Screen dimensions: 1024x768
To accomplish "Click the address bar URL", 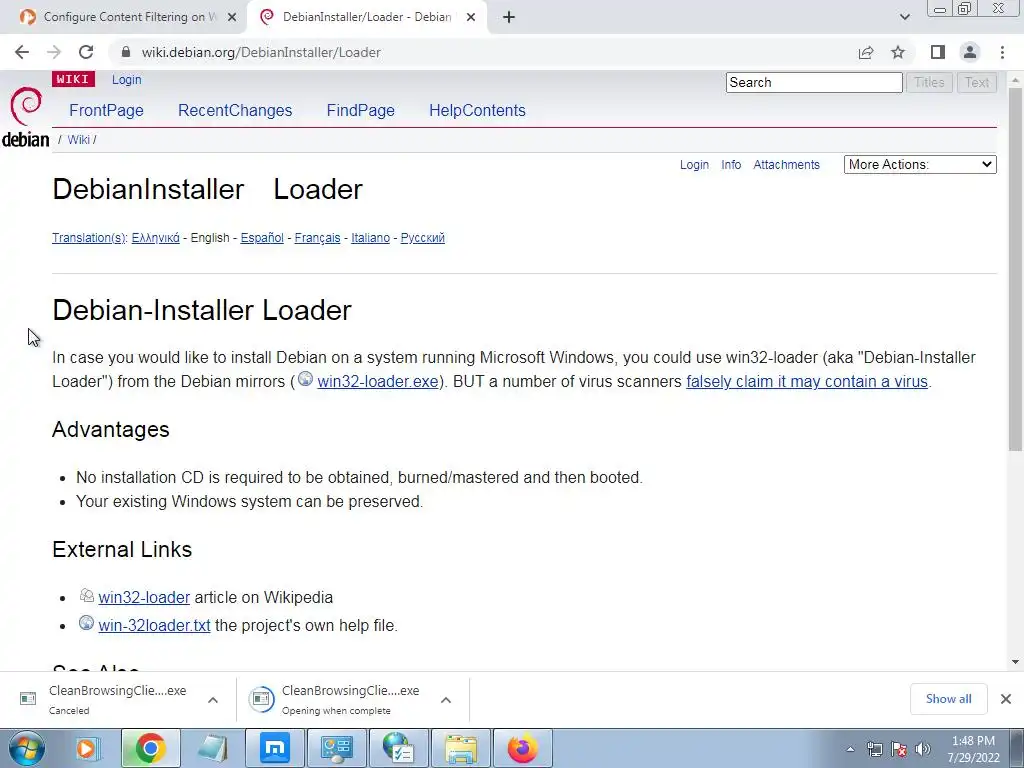I will click(x=261, y=52).
